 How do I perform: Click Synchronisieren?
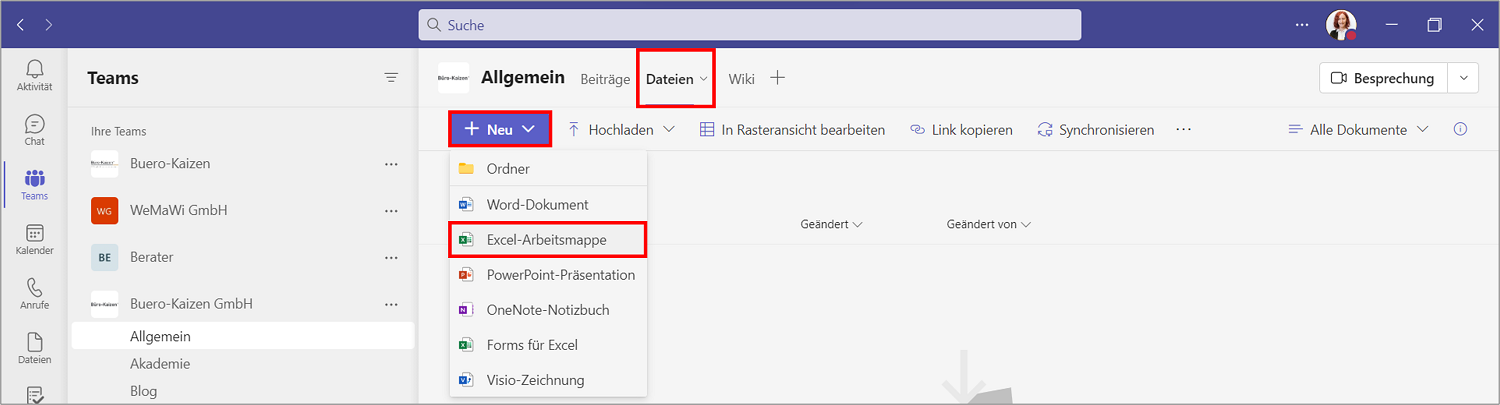pyautogui.click(x=1095, y=129)
